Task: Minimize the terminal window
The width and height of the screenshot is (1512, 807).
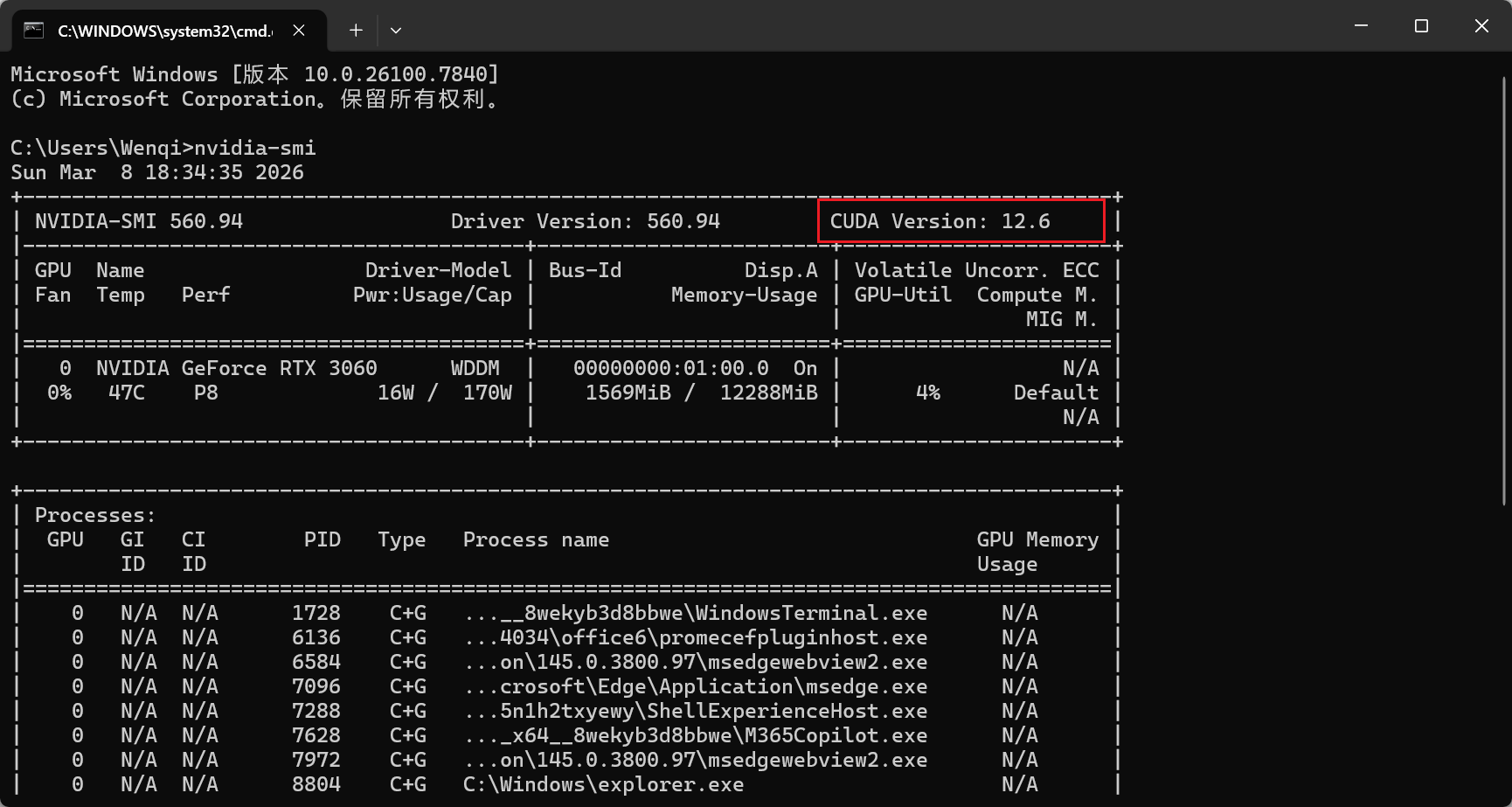Action: (1361, 26)
